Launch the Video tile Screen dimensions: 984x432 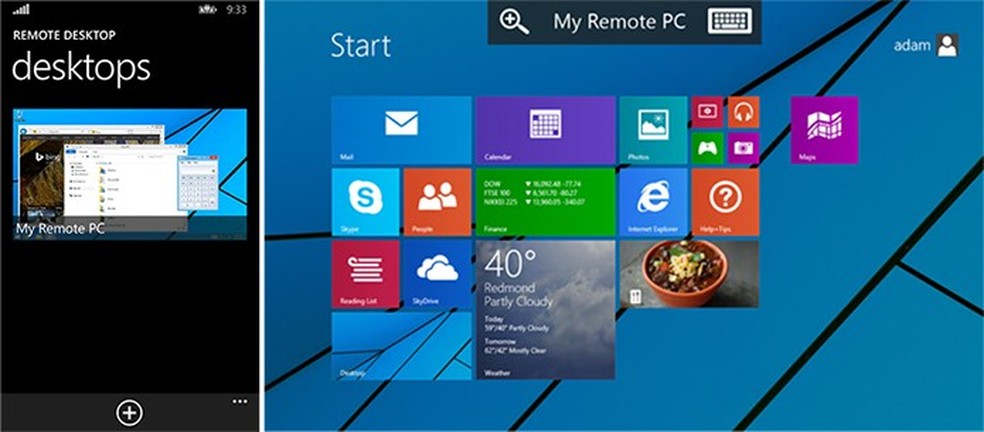coord(707,112)
